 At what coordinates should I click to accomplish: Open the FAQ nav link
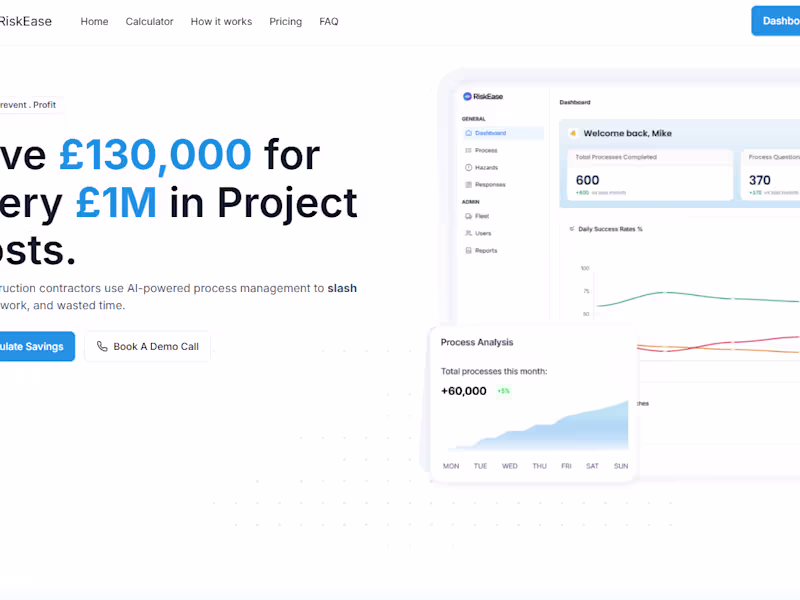point(329,21)
